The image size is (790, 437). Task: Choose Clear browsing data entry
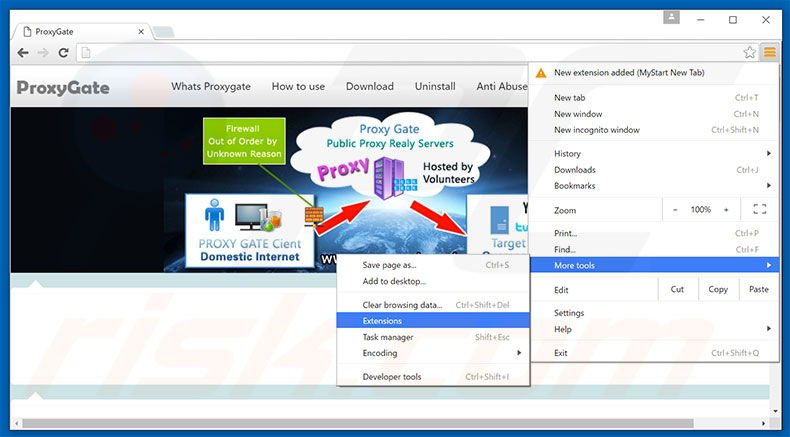[x=433, y=305]
